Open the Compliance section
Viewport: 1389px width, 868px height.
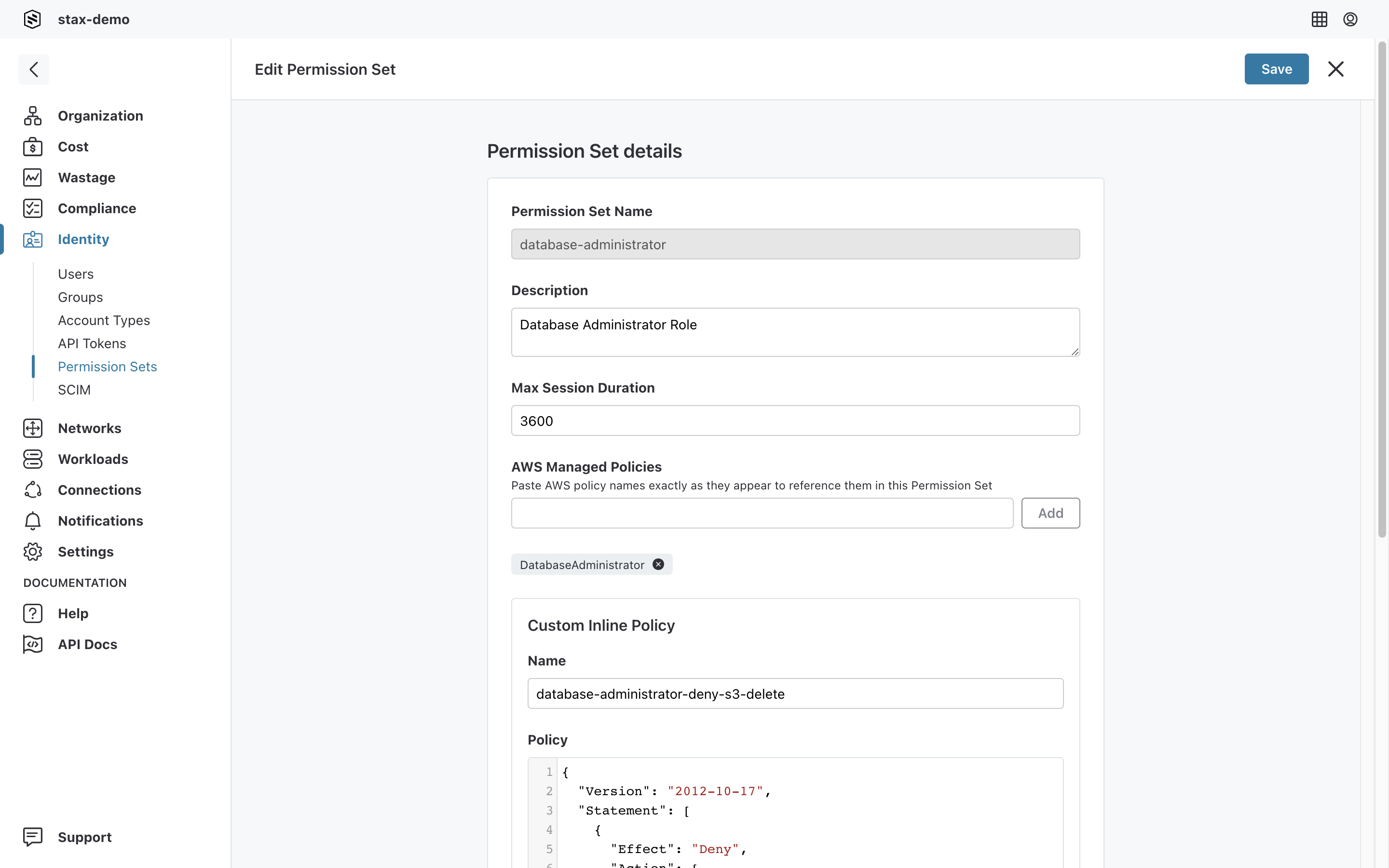[x=97, y=208]
